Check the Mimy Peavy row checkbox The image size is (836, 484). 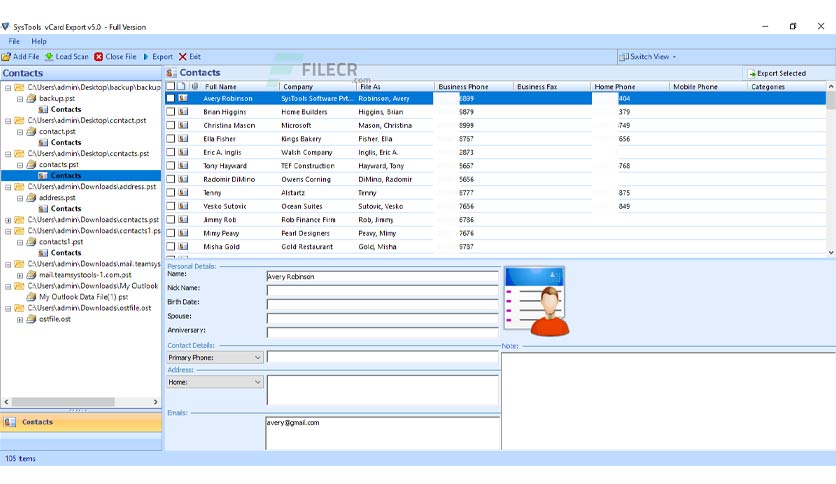tap(171, 233)
